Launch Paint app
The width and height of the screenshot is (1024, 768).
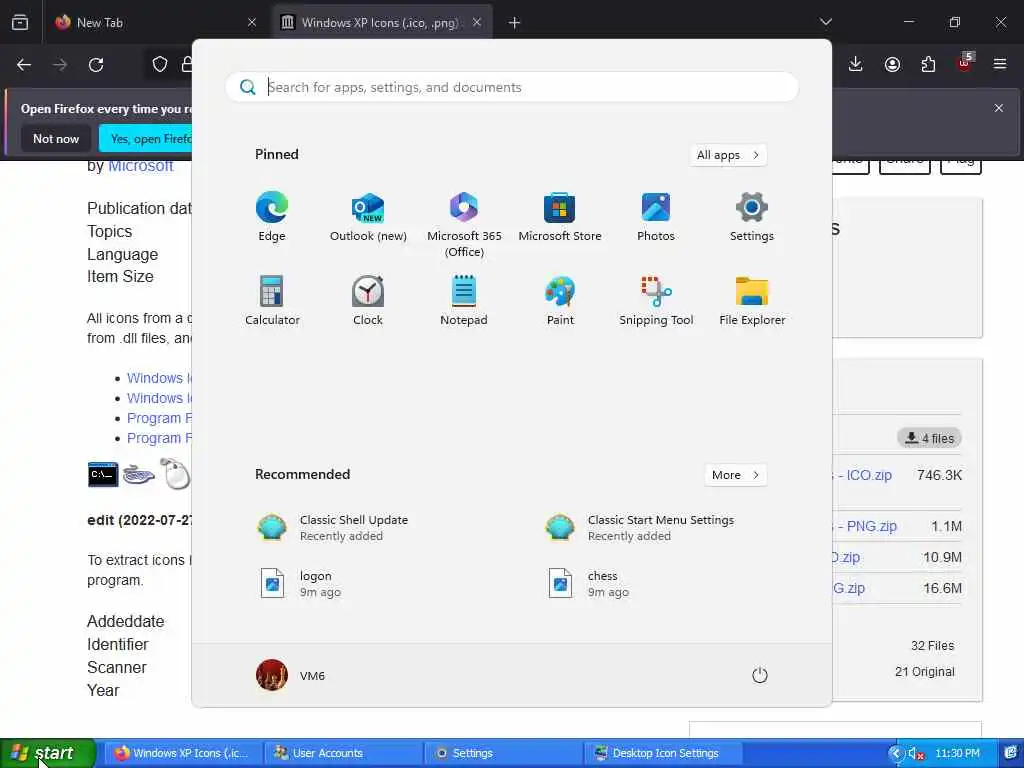tap(560, 300)
